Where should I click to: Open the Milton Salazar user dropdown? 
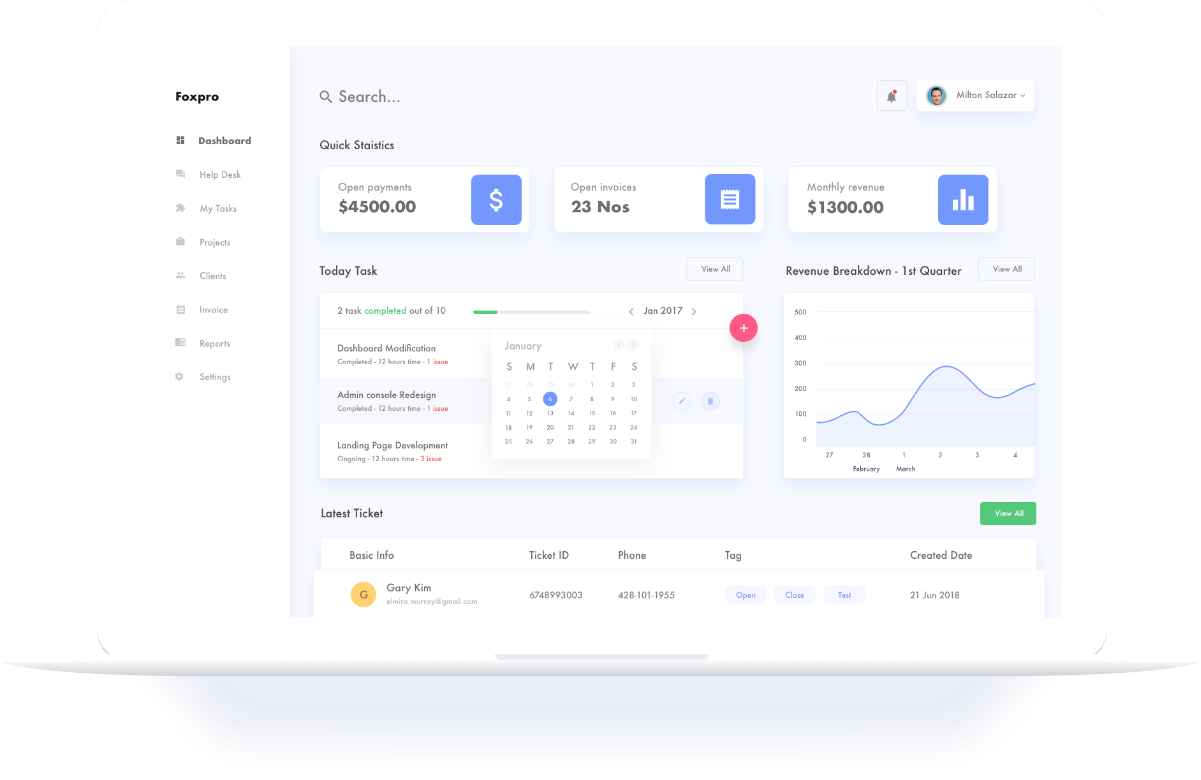point(975,96)
